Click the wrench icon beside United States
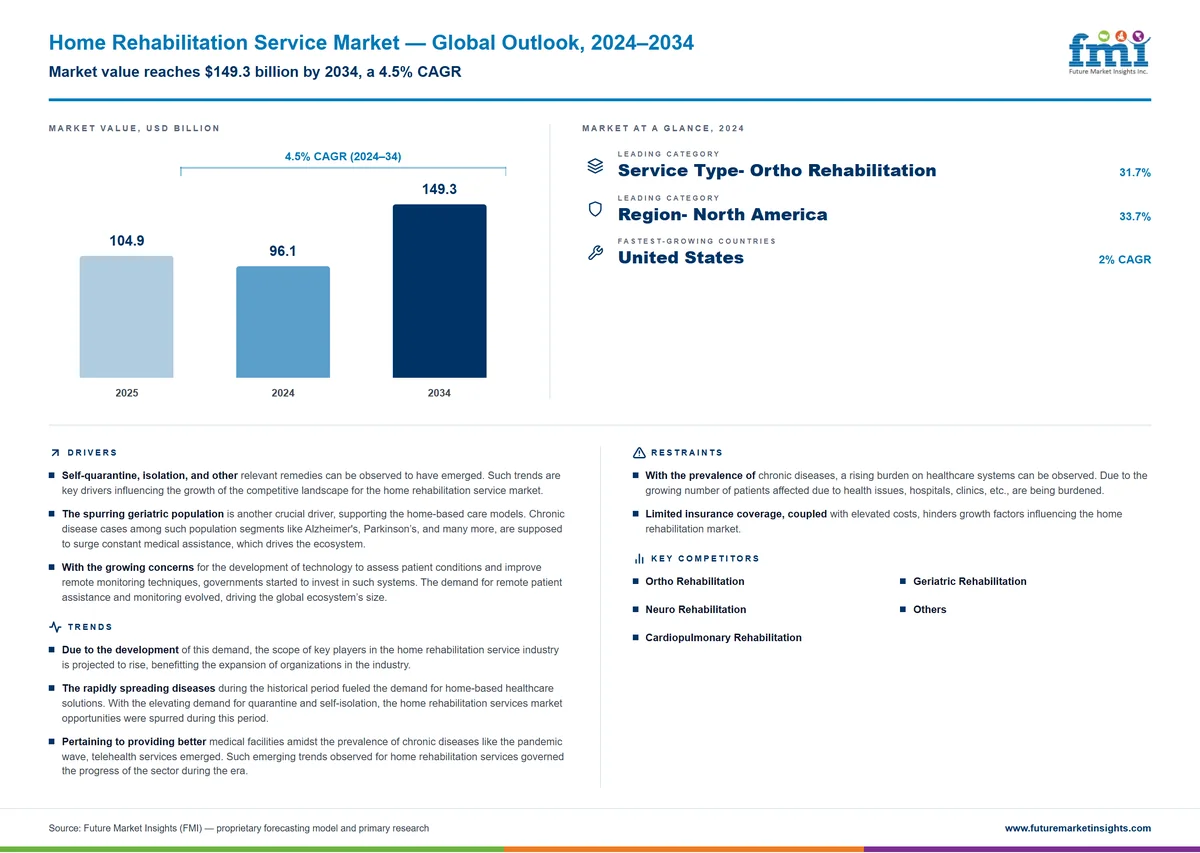Screen dimensions: 1200x853 pos(594,253)
